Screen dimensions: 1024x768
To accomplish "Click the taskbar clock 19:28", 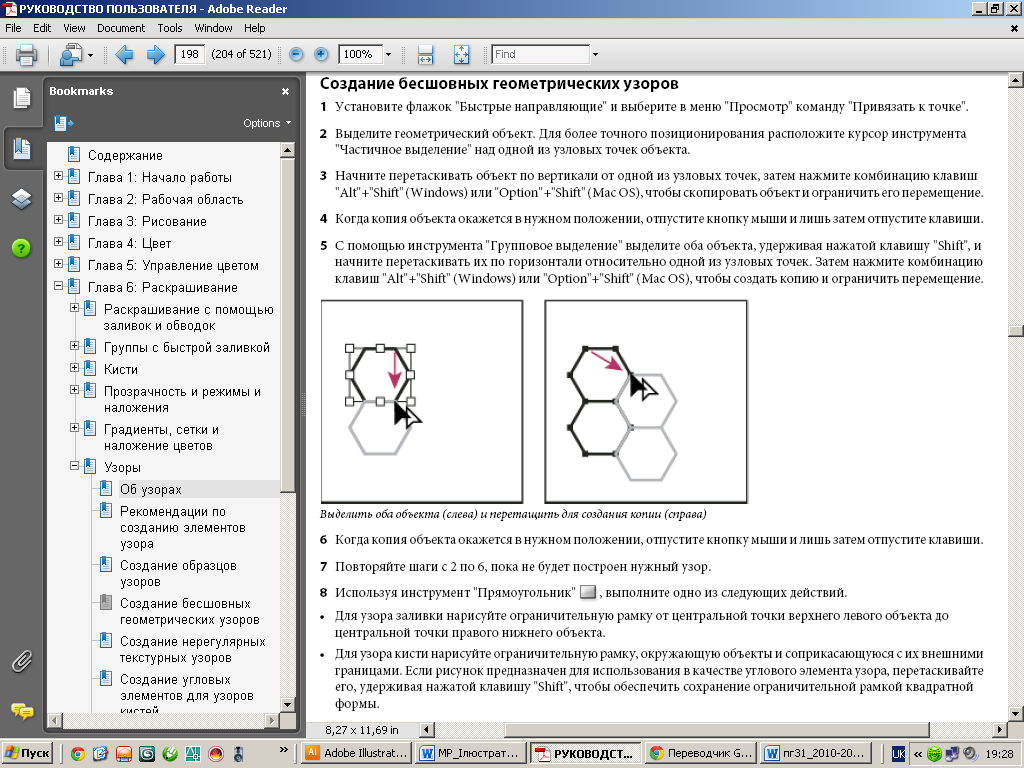I will 999,754.
